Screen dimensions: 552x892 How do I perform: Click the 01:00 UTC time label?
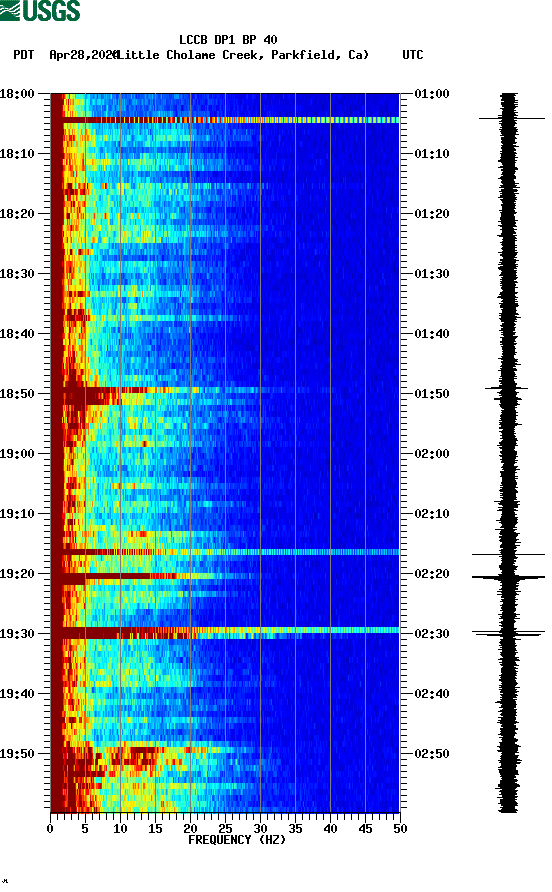coord(432,93)
